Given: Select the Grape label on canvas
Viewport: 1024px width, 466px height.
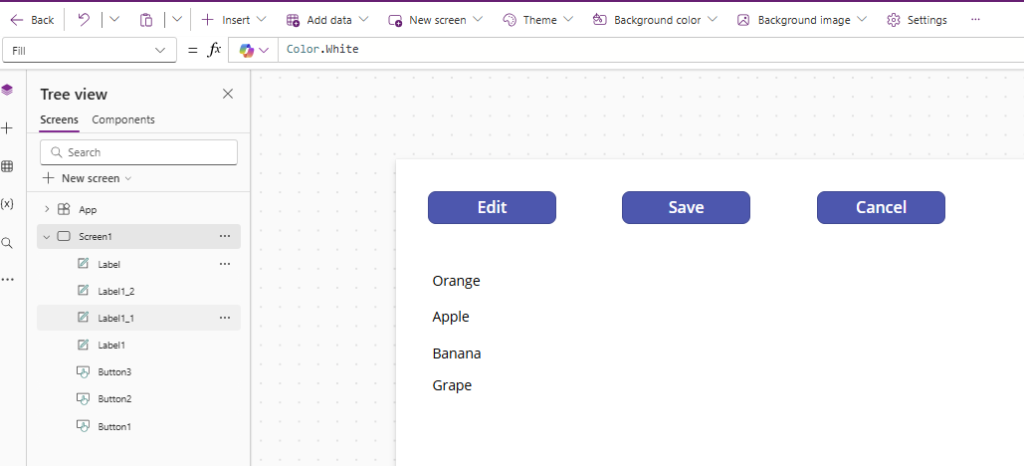Looking at the screenshot, I should coord(452,385).
